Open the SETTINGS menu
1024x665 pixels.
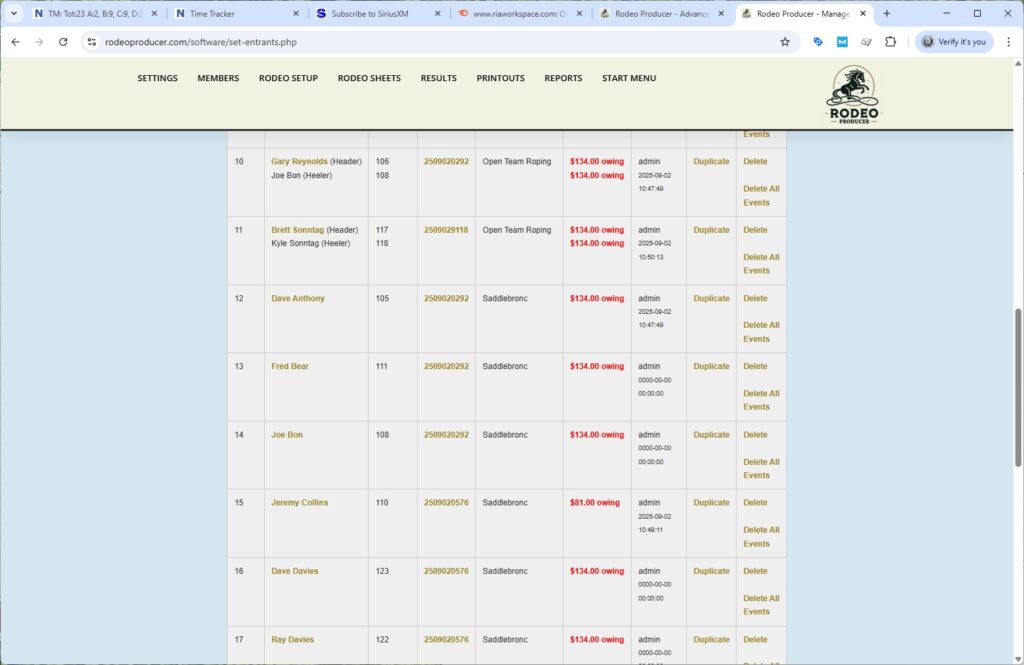[x=157, y=78]
